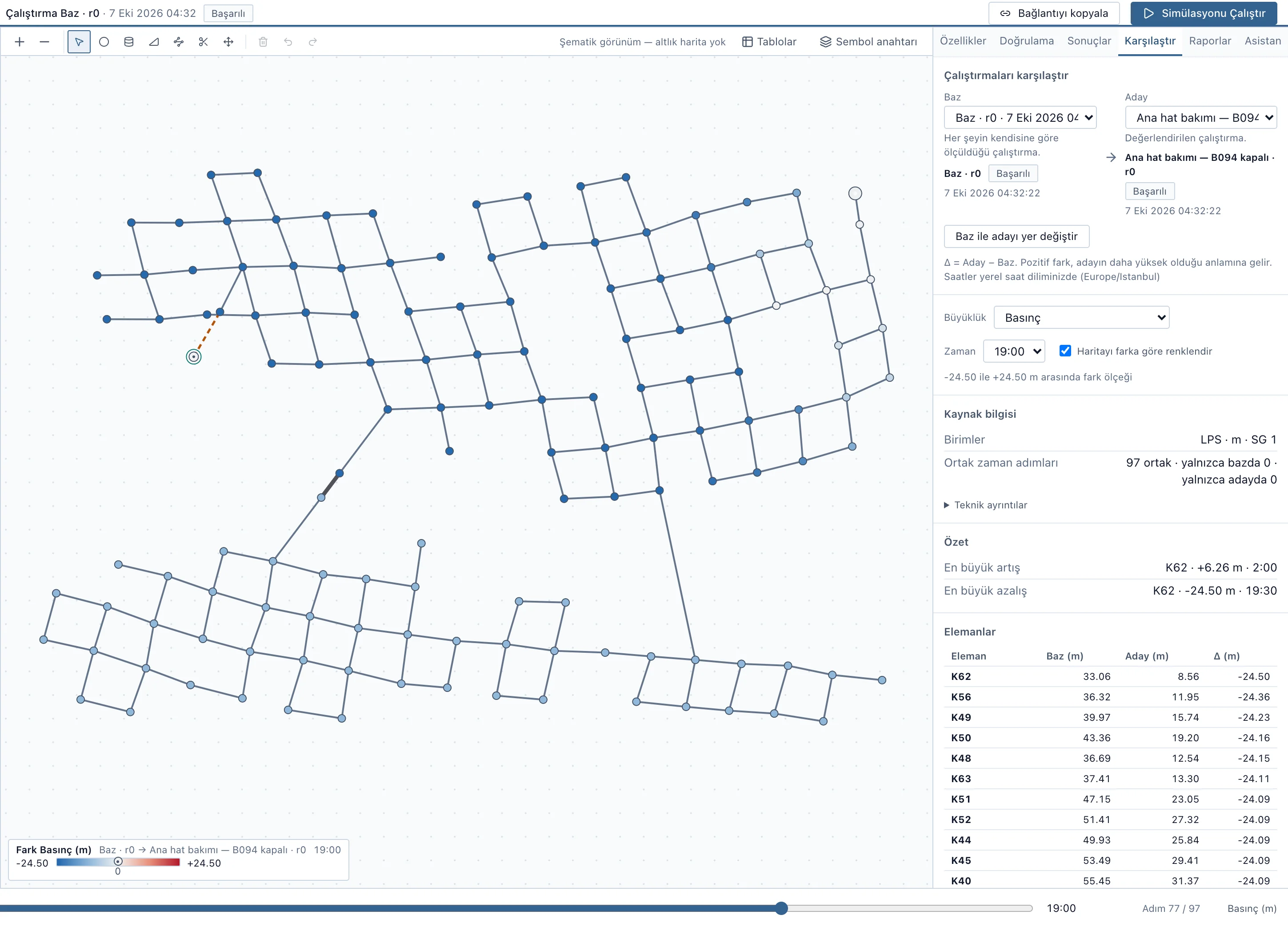
Task: Click Simülasyonu Çalıştır button
Action: (x=1204, y=13)
